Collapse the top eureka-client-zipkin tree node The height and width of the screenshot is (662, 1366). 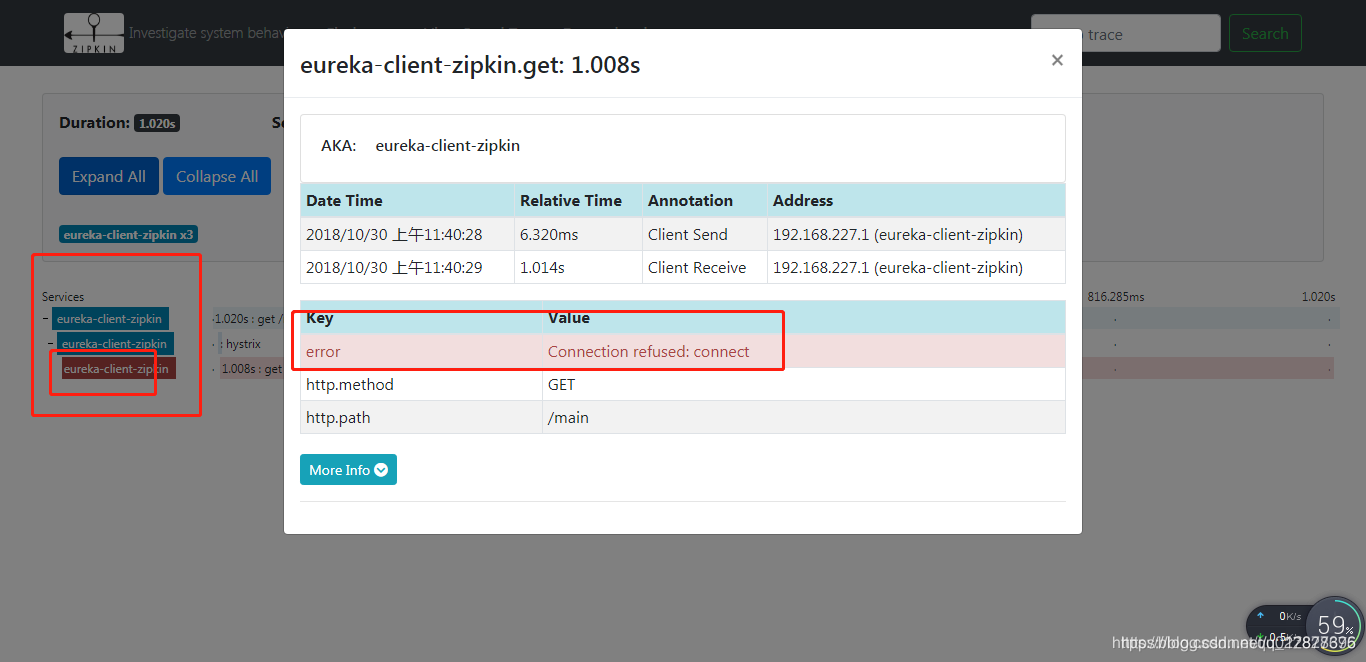[46, 319]
